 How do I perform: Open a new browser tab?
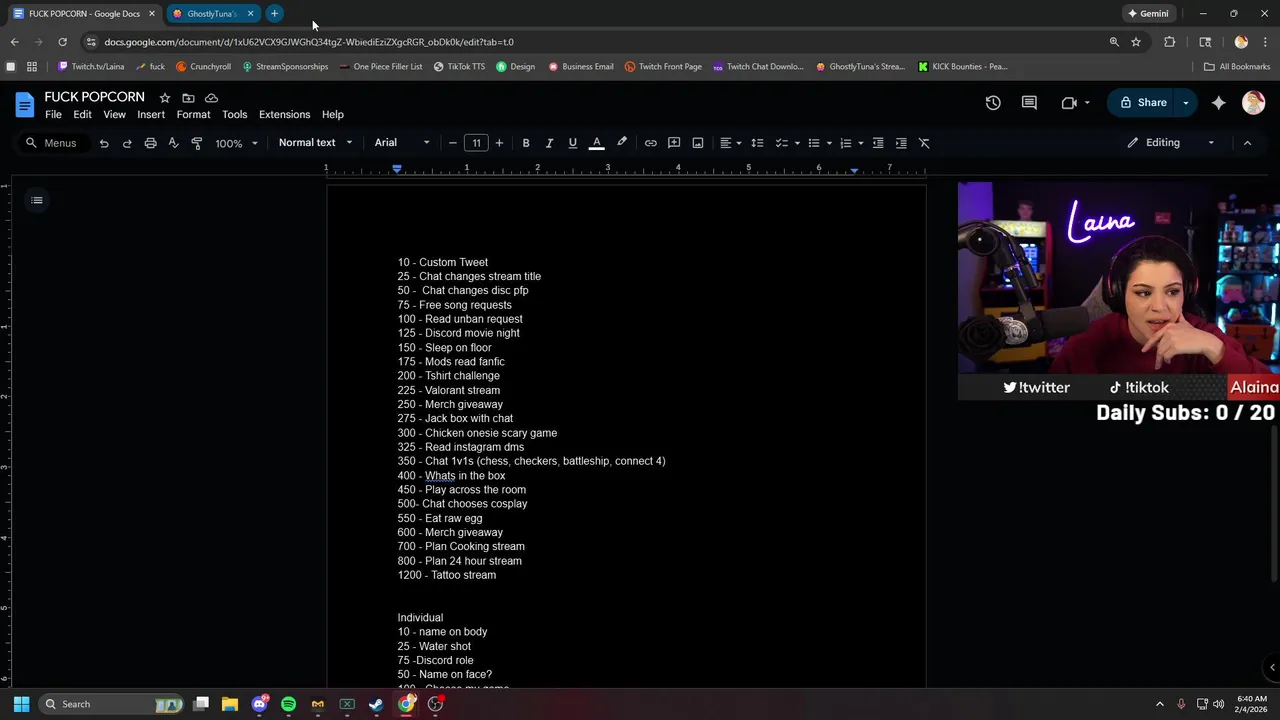(274, 13)
